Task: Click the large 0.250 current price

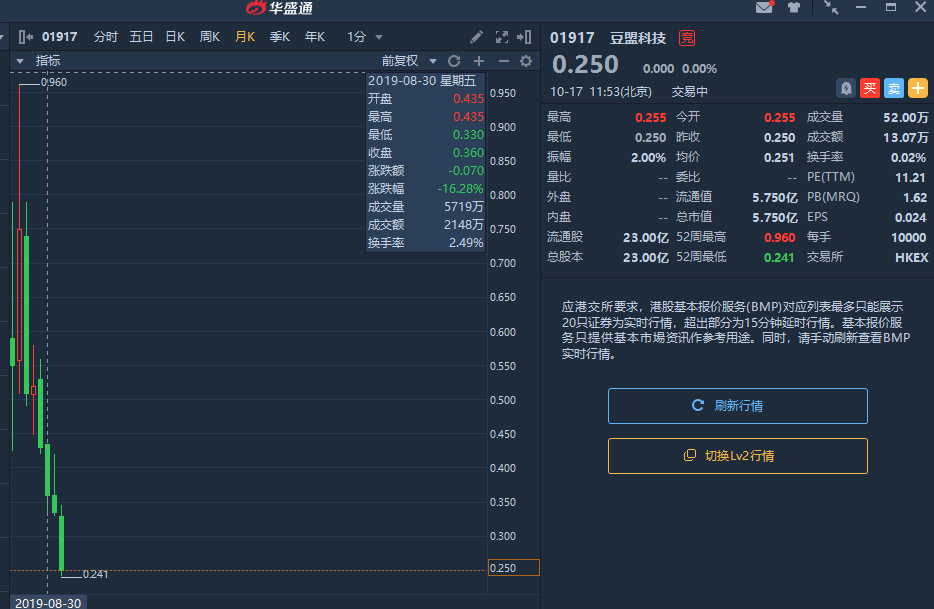Action: coord(586,64)
